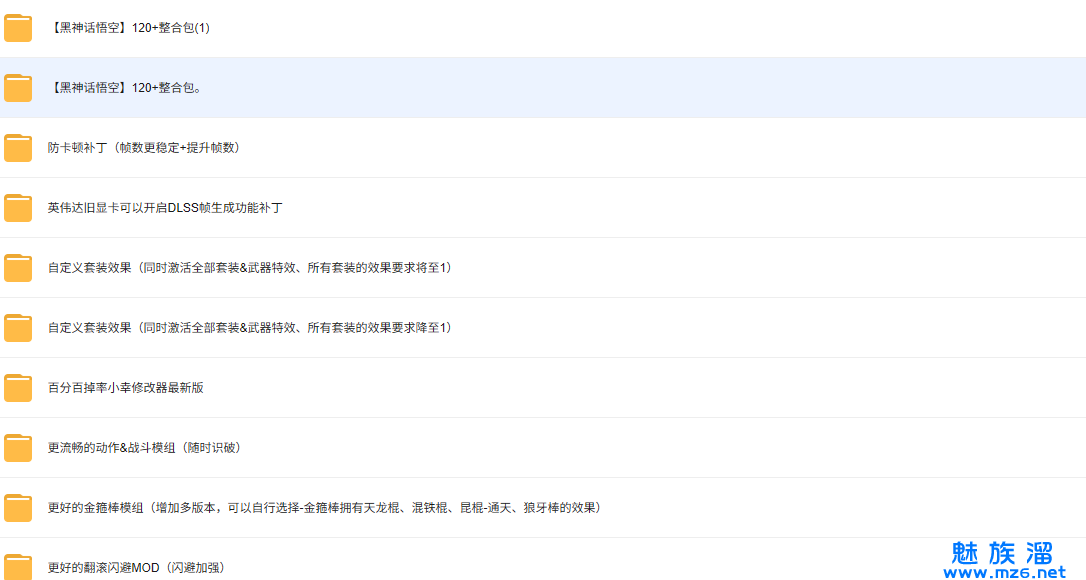Click folder icon beside 更好的翻滚闪避MOD
This screenshot has width=1086, height=580.
pos(18,566)
